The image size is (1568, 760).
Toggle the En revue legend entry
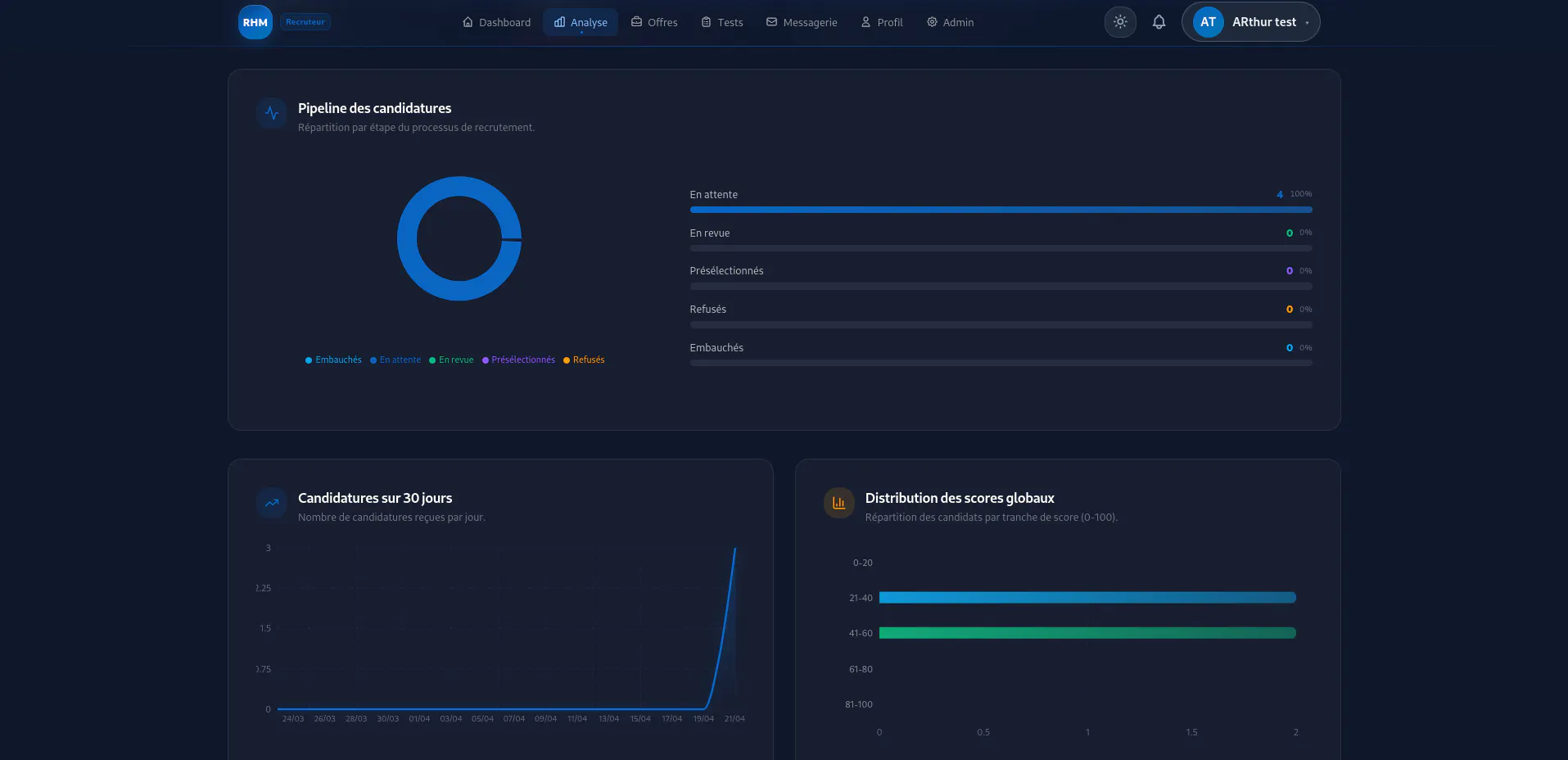pyautogui.click(x=451, y=360)
